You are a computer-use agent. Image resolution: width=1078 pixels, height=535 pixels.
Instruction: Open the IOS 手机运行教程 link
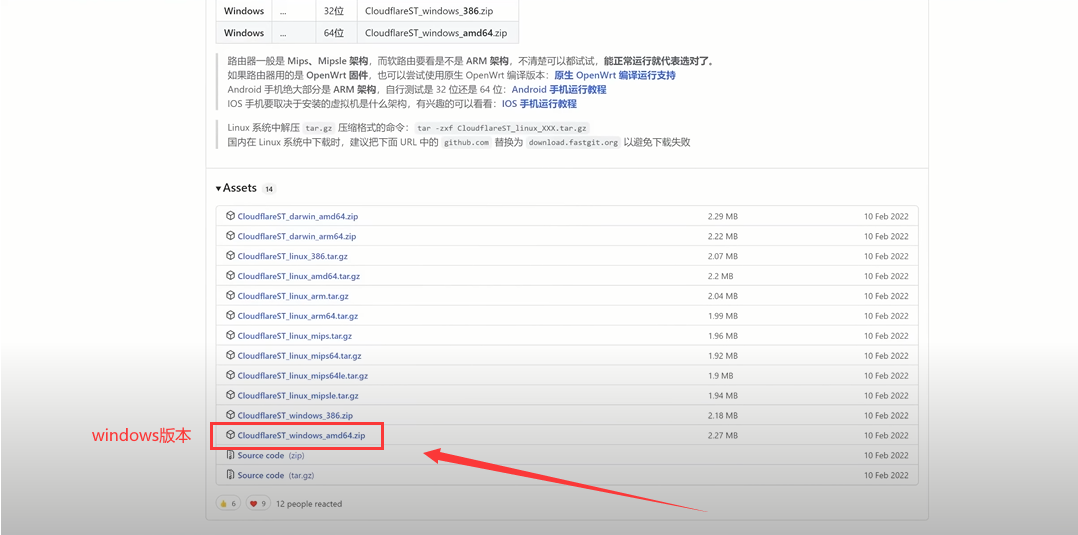[538, 103]
